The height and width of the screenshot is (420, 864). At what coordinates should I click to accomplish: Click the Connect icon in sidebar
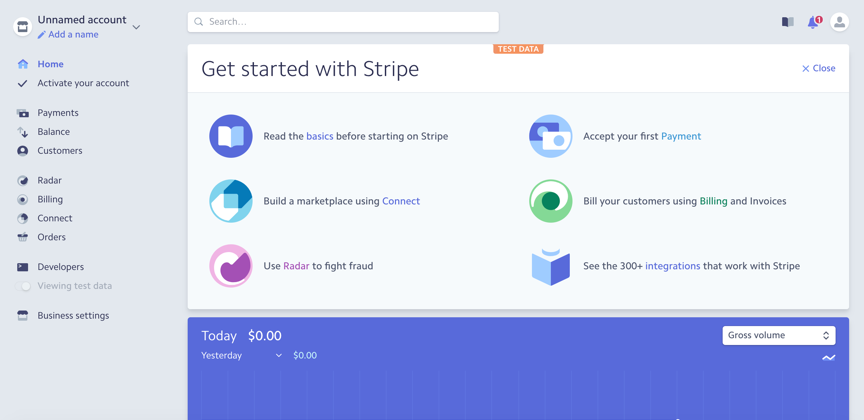[x=23, y=218]
